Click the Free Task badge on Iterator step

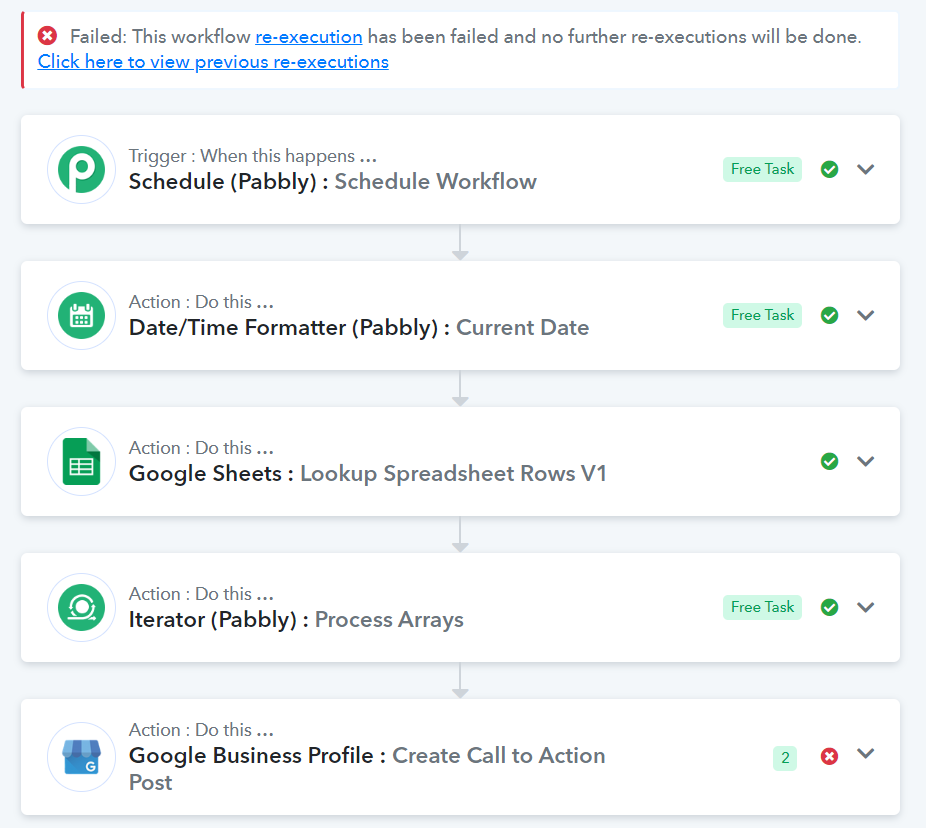[x=762, y=607]
